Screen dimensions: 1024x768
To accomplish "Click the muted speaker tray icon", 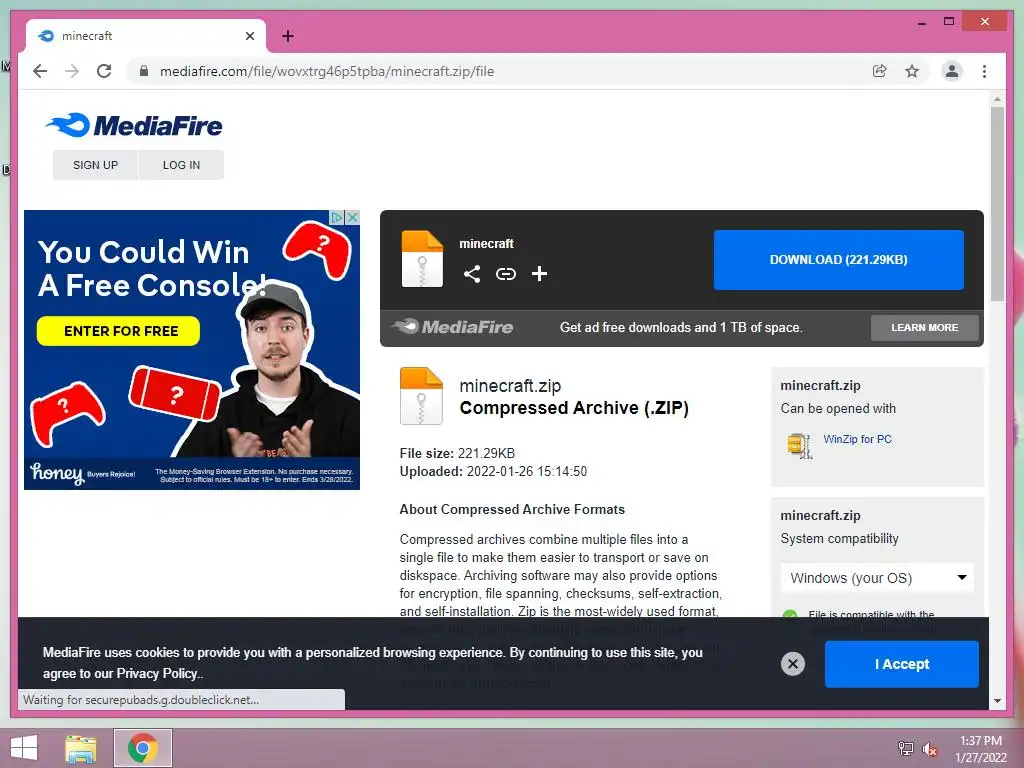I will [929, 749].
